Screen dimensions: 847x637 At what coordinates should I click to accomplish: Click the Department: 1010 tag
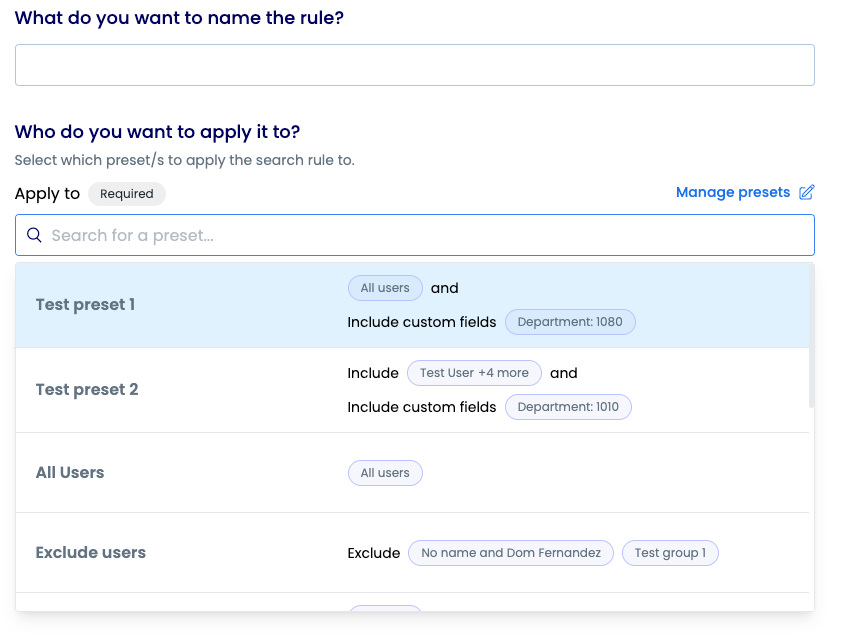tap(568, 407)
